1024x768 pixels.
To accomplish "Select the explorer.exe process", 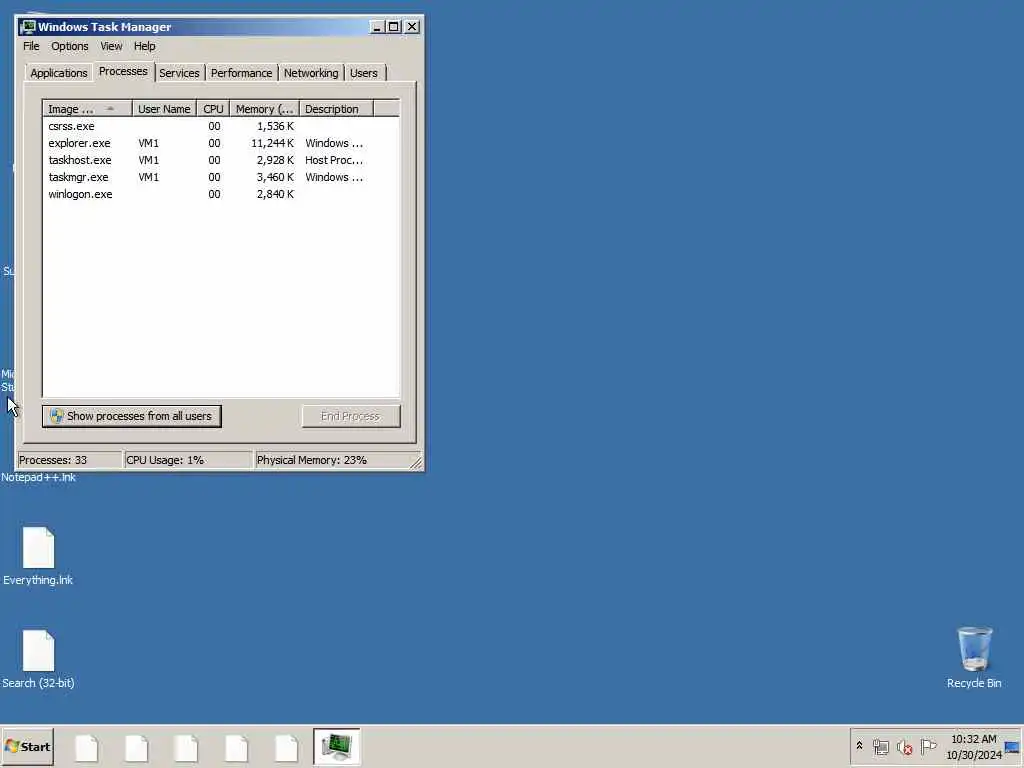I will pos(221,143).
